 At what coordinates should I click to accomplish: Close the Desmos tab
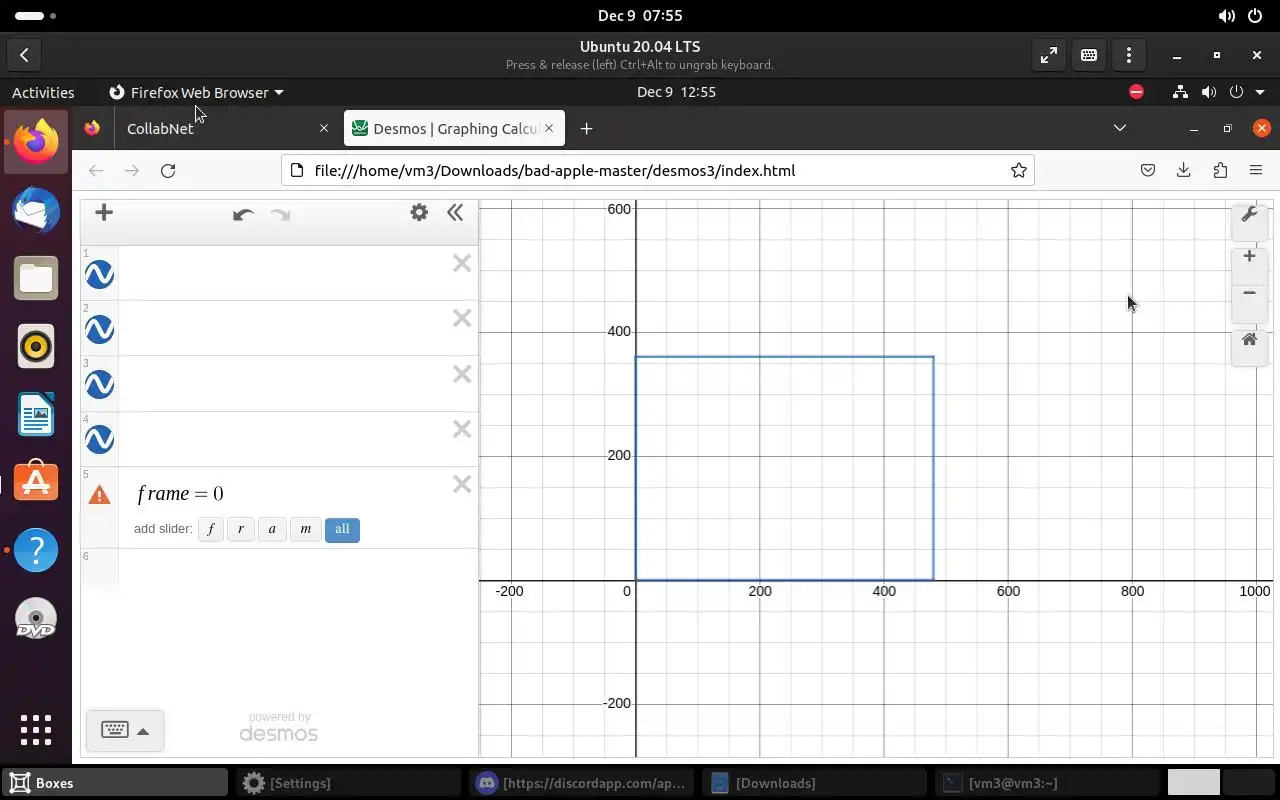(x=550, y=128)
